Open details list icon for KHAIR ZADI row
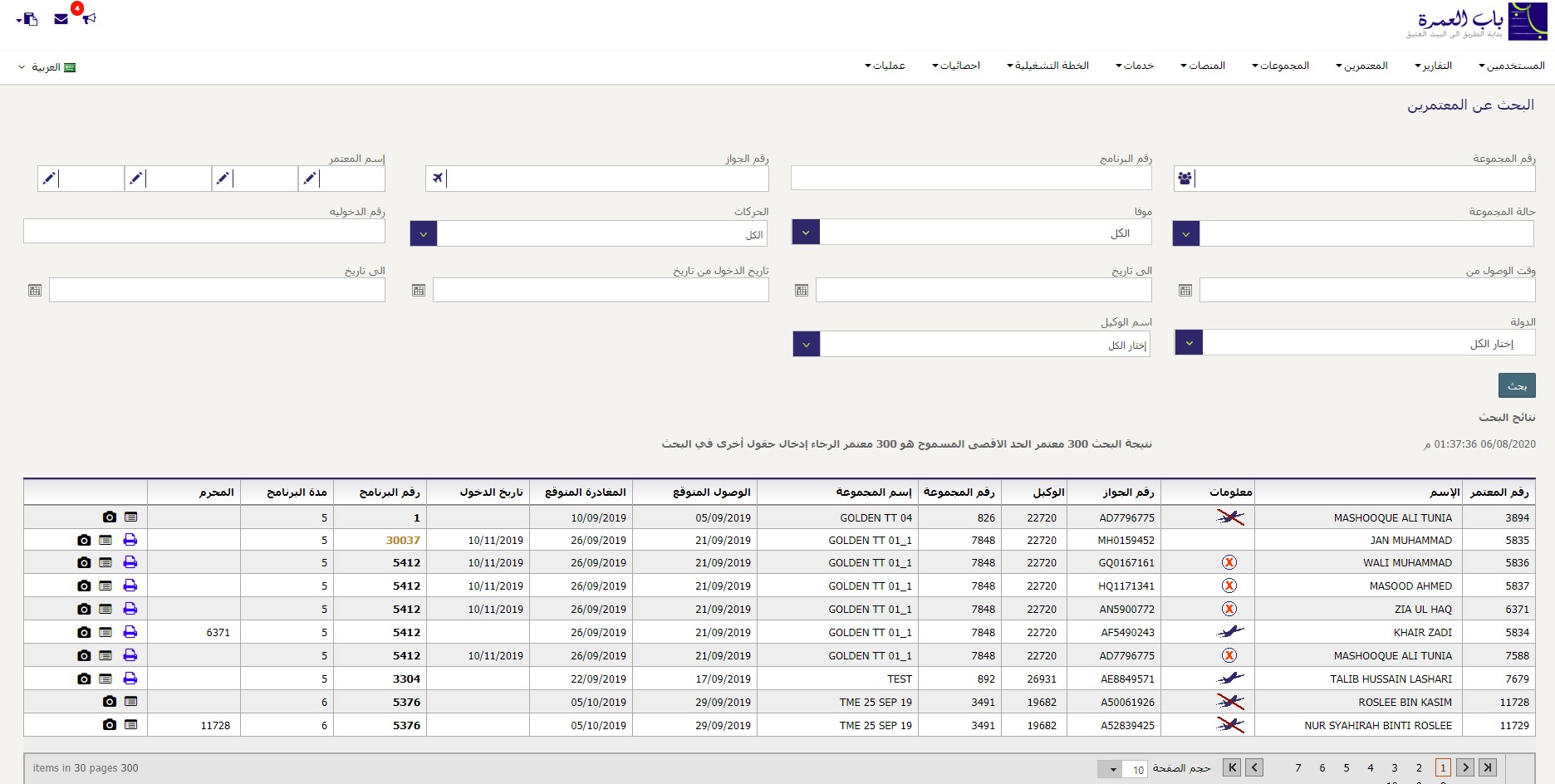Viewport: 1555px width, 784px height. (x=105, y=633)
